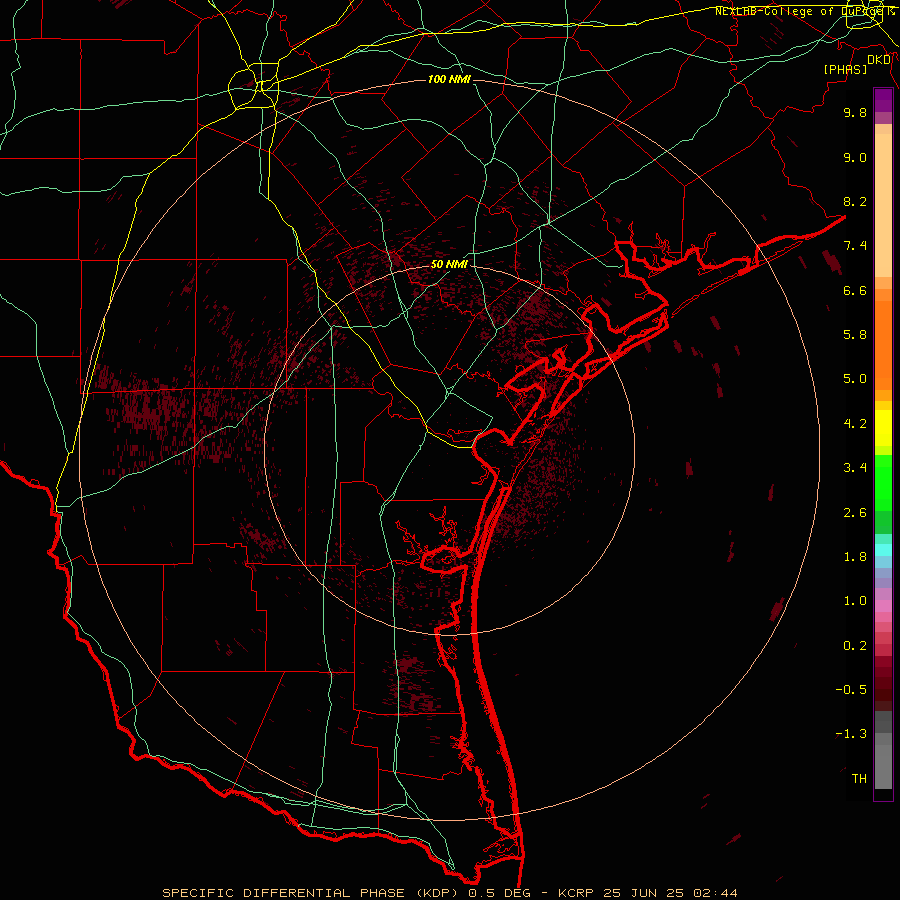This screenshot has width=900, height=900.
Task: Click the 2.6 value on the color scale
Action: [855, 513]
